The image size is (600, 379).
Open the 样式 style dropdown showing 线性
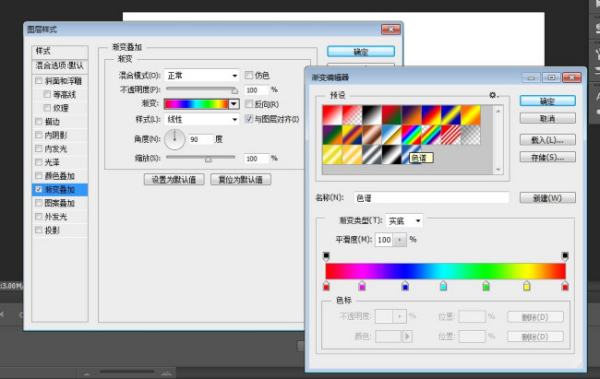(x=202, y=119)
